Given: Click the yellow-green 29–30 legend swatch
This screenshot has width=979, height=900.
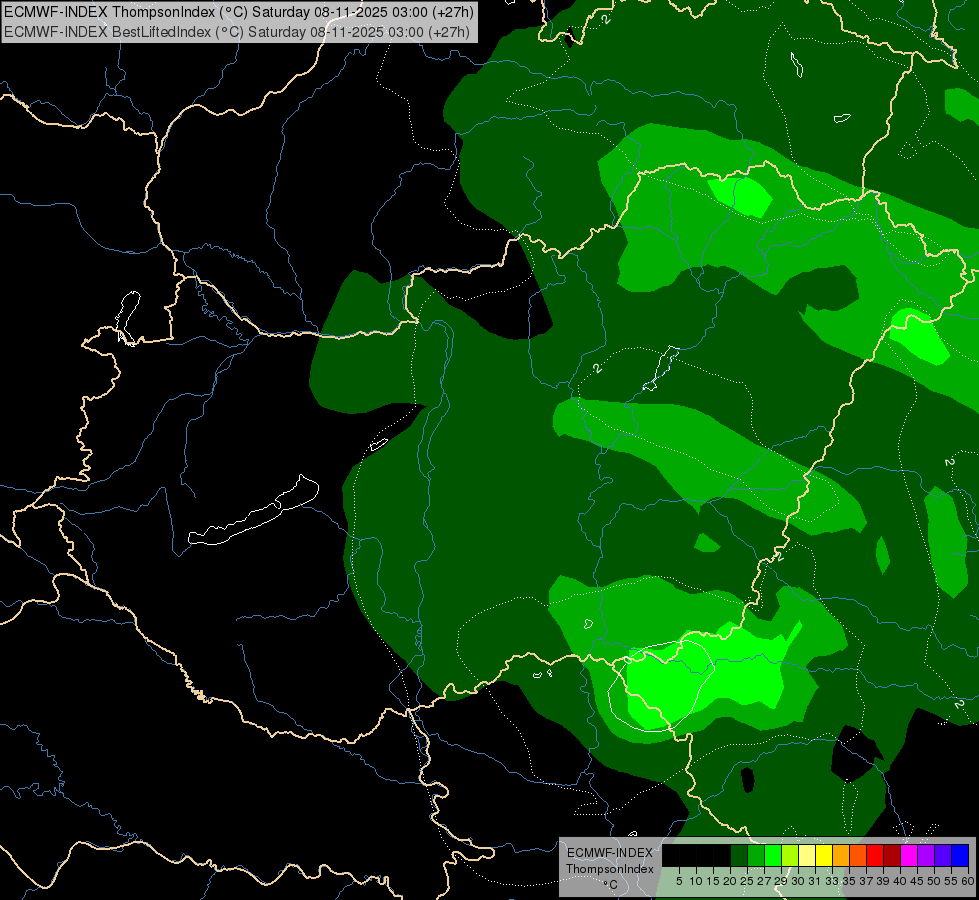Looking at the screenshot, I should [x=790, y=855].
